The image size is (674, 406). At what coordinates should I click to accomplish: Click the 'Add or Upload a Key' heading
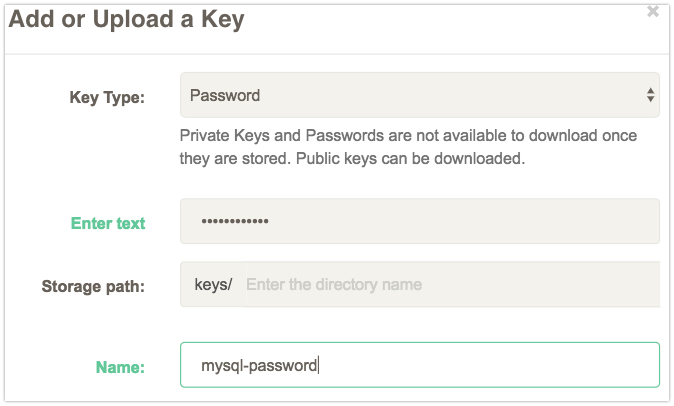[126, 20]
